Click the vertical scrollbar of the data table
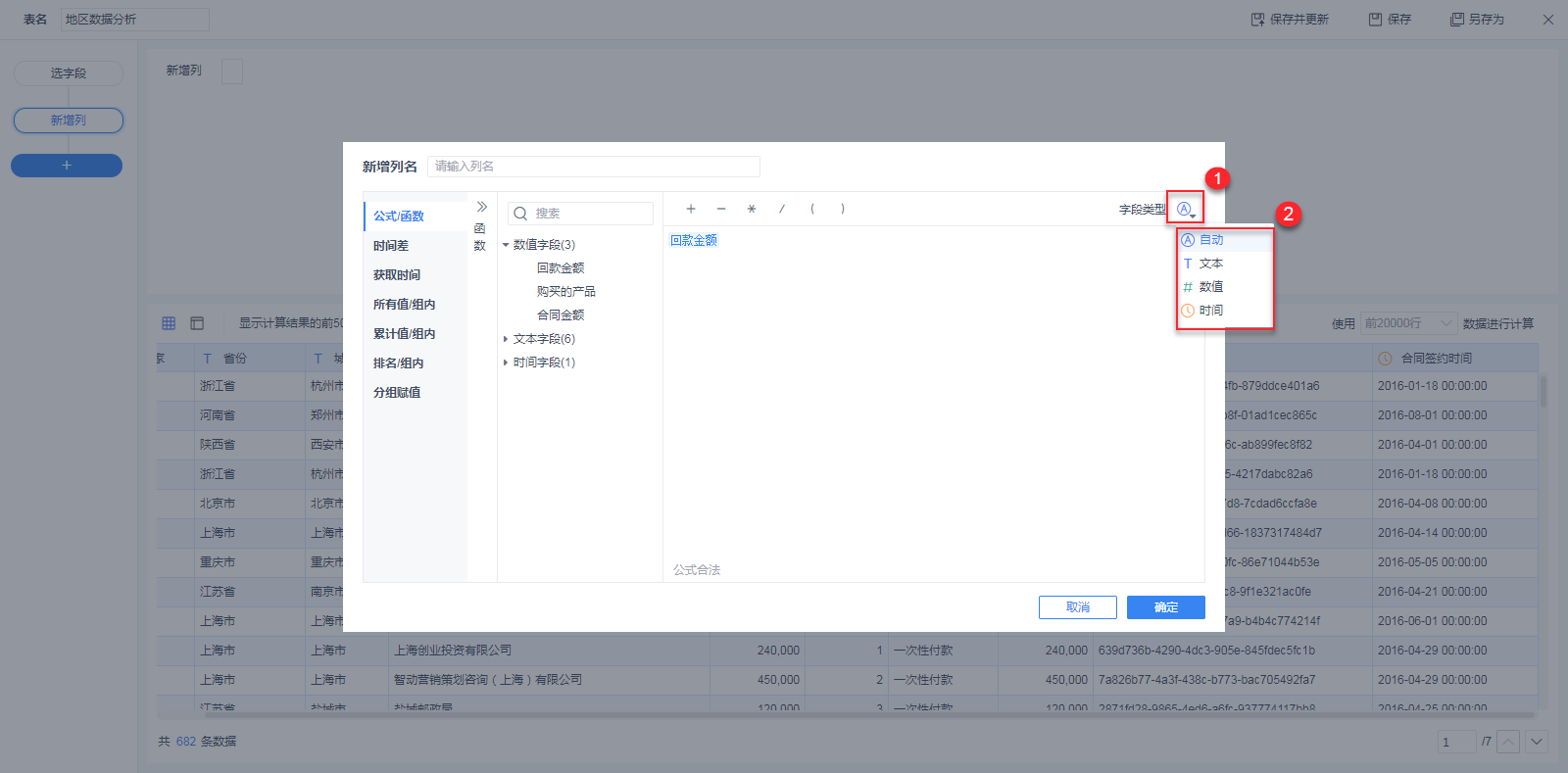1568x773 pixels. [1543, 392]
